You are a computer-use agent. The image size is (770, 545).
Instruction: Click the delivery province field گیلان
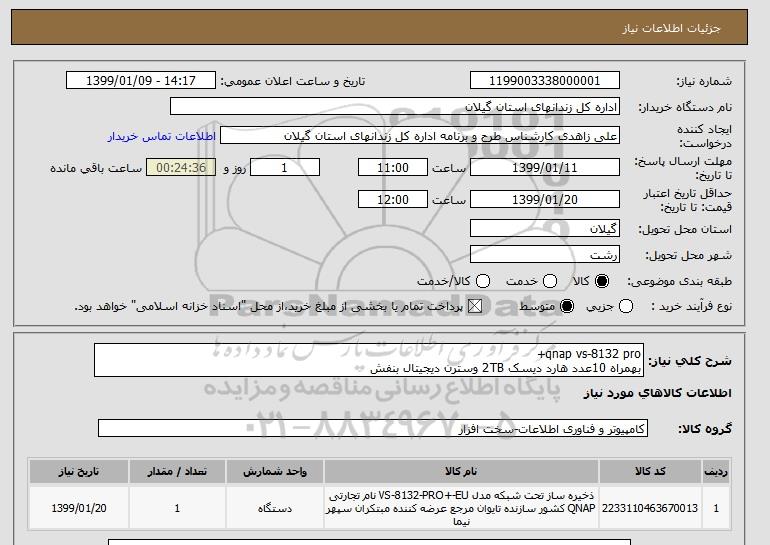pos(545,229)
